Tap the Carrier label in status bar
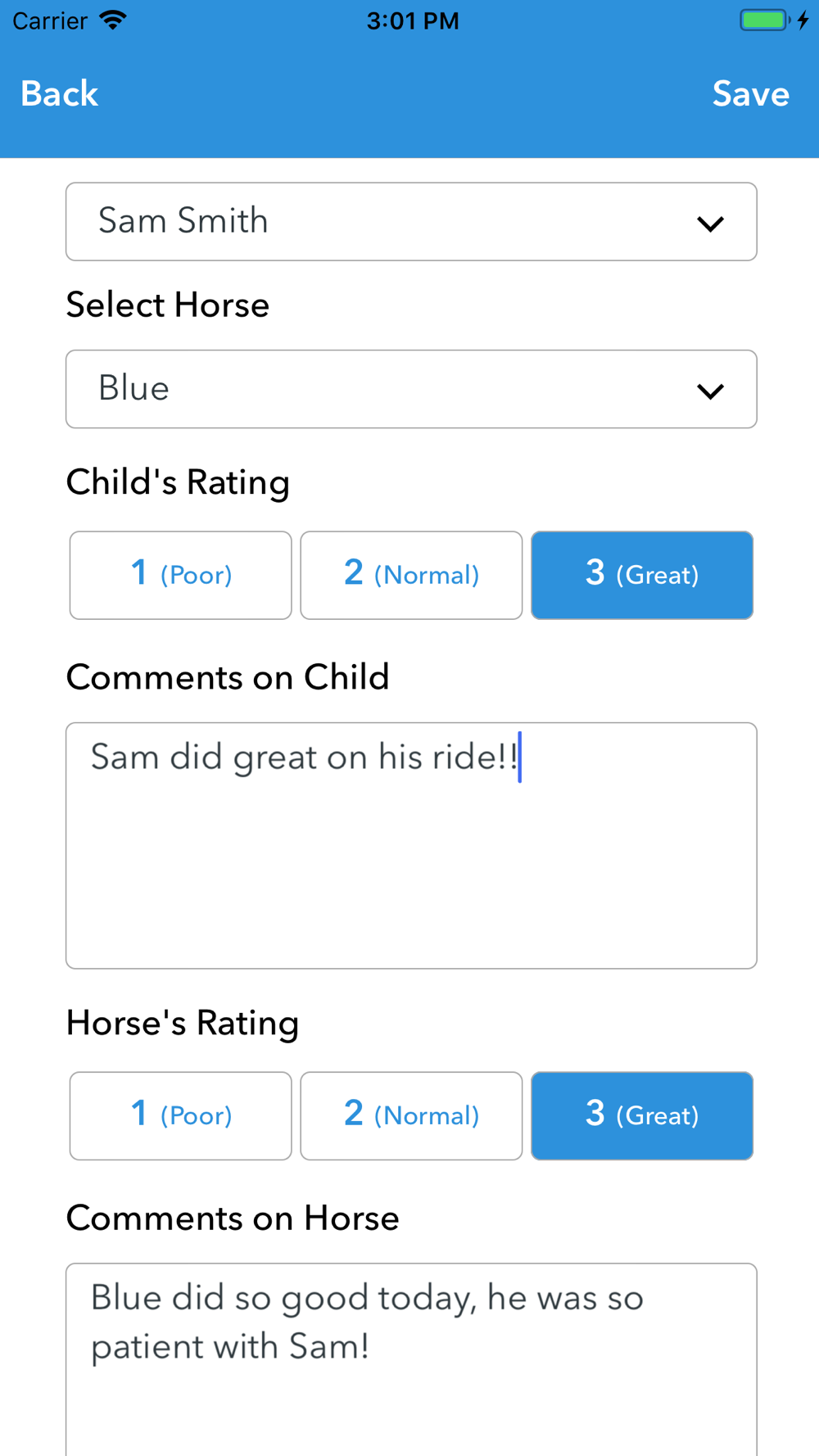The height and width of the screenshot is (1456, 819). point(50,20)
